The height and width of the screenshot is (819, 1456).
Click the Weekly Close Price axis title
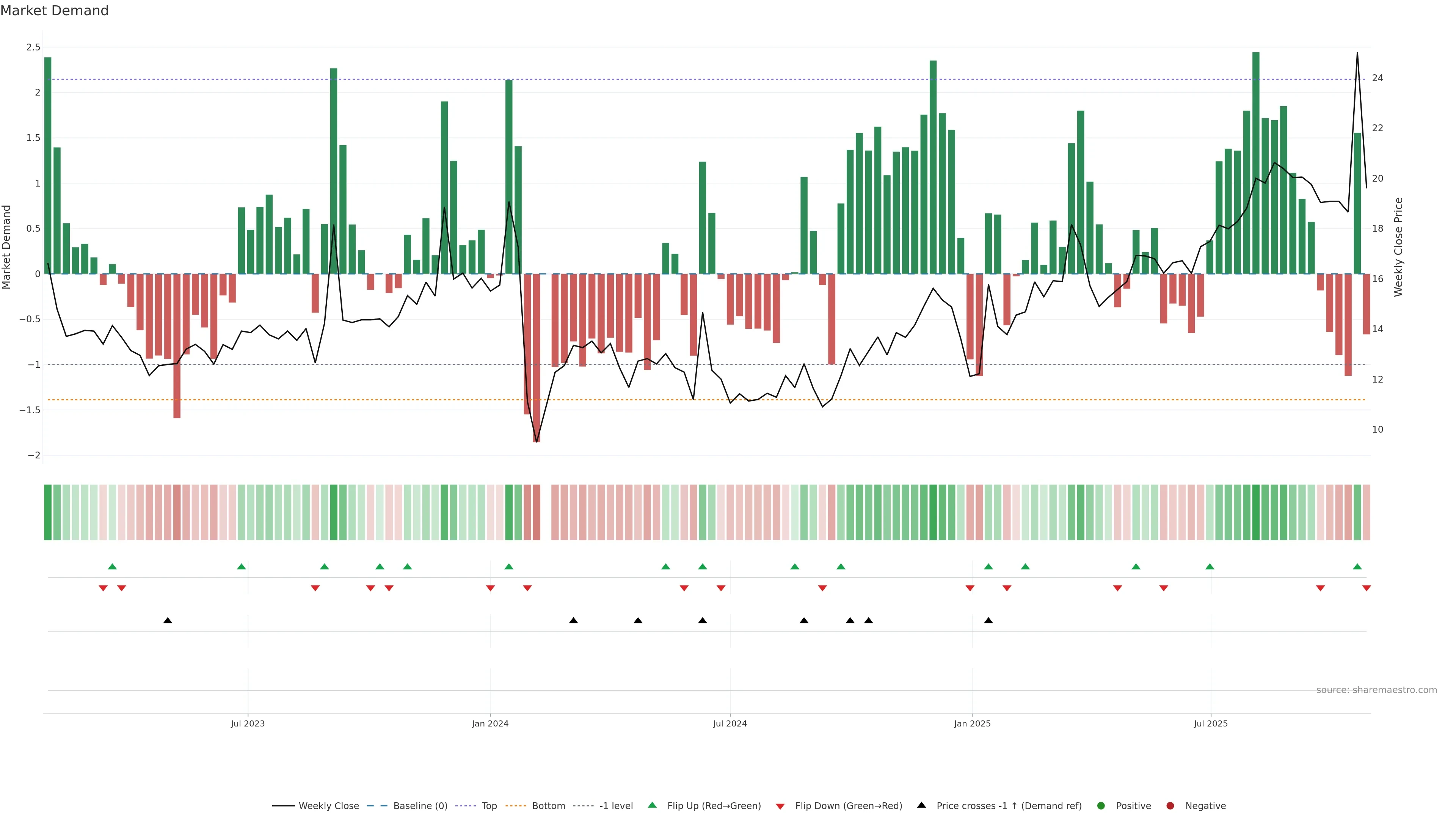click(x=1398, y=247)
